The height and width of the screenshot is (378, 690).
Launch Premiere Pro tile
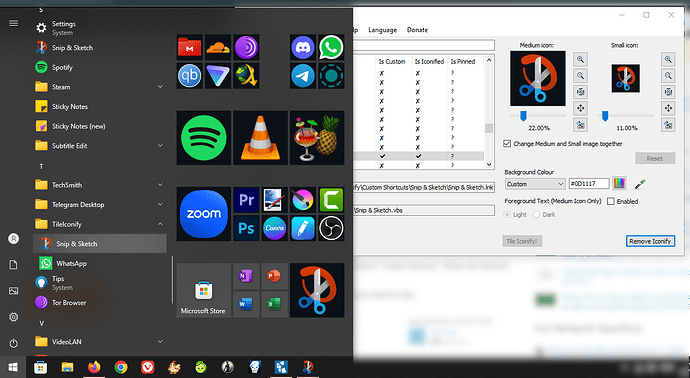[246, 200]
